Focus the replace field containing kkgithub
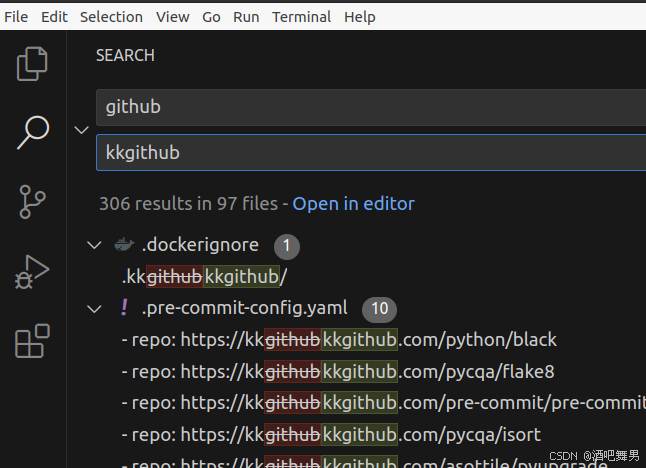This screenshot has height=468, width=646. (371, 152)
